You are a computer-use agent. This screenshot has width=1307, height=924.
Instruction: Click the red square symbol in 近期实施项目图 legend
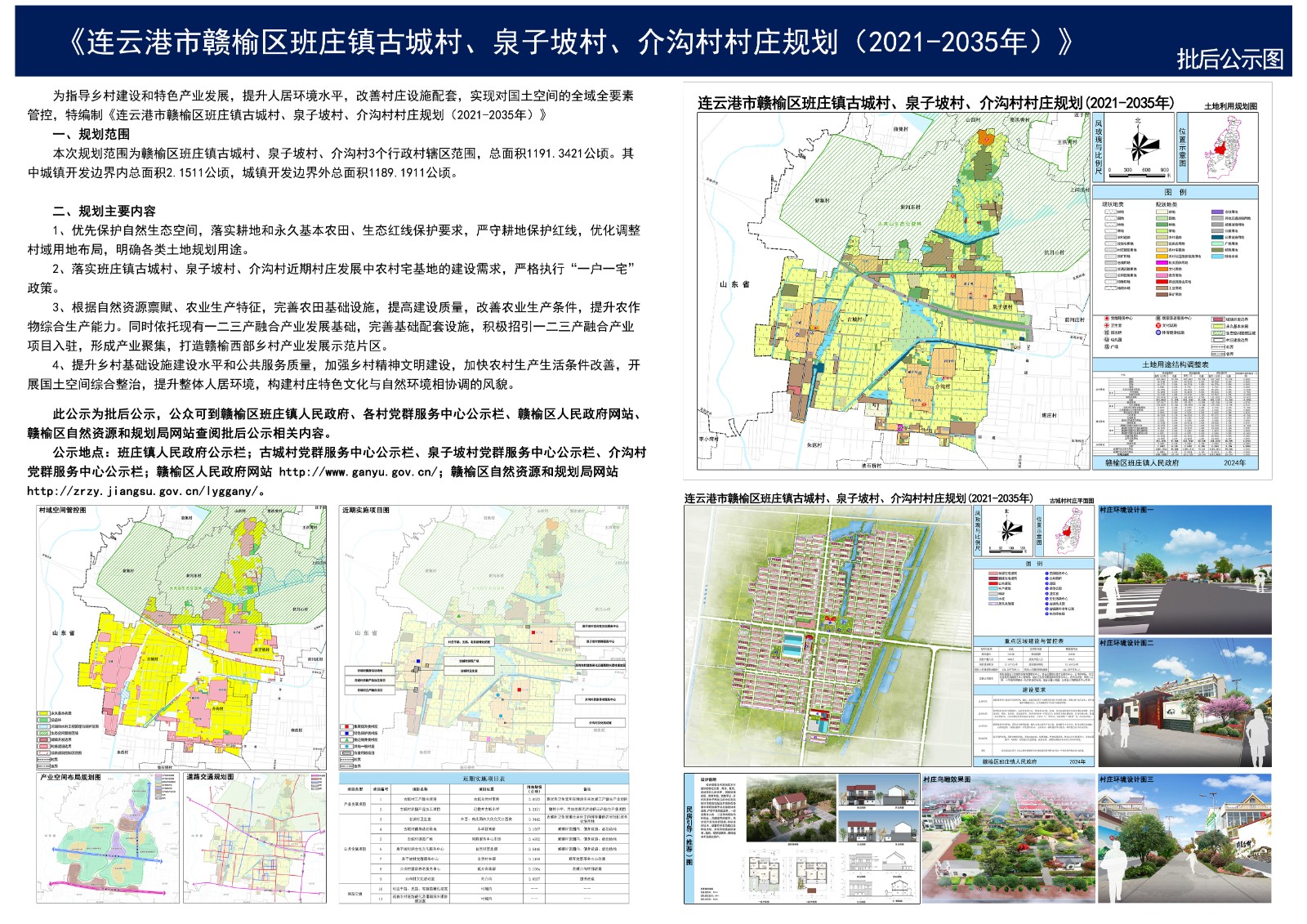[x=346, y=726]
